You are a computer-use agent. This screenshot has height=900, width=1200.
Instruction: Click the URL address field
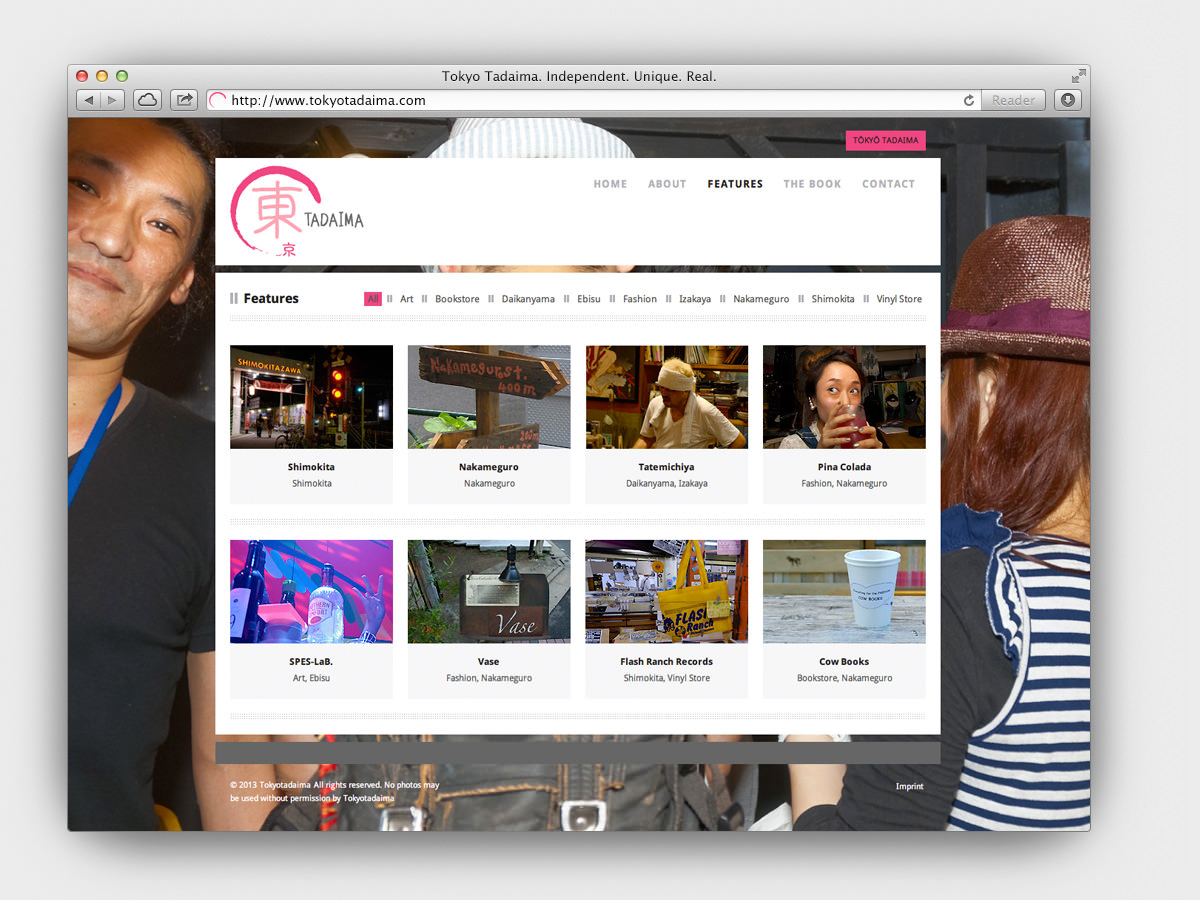(590, 100)
